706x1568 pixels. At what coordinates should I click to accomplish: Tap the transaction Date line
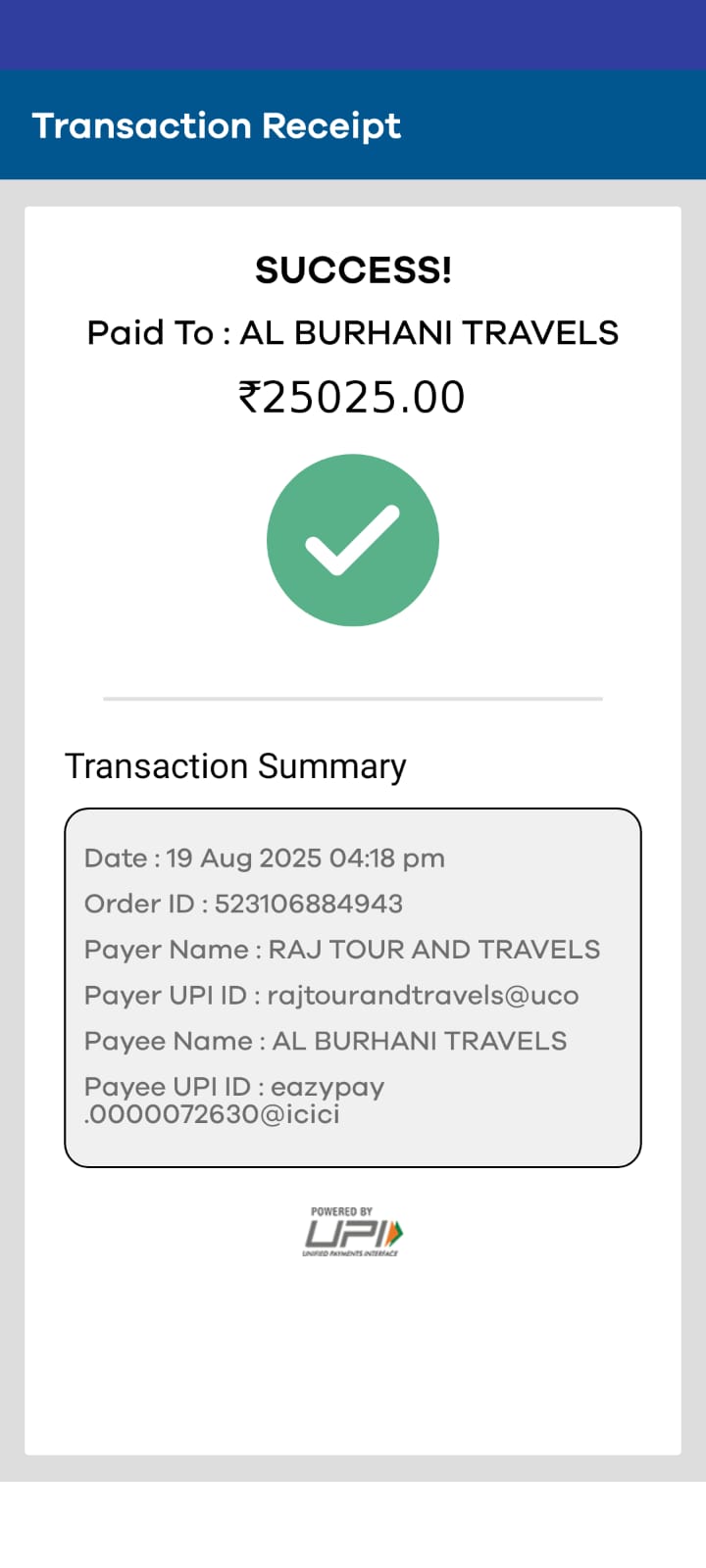(264, 858)
